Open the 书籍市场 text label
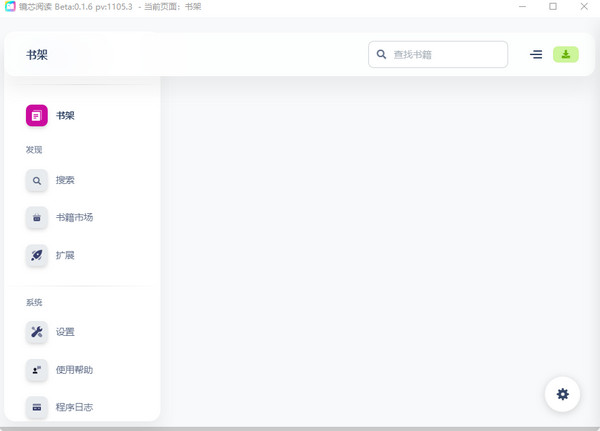Screen dimensions: 600x431 (x=75, y=218)
